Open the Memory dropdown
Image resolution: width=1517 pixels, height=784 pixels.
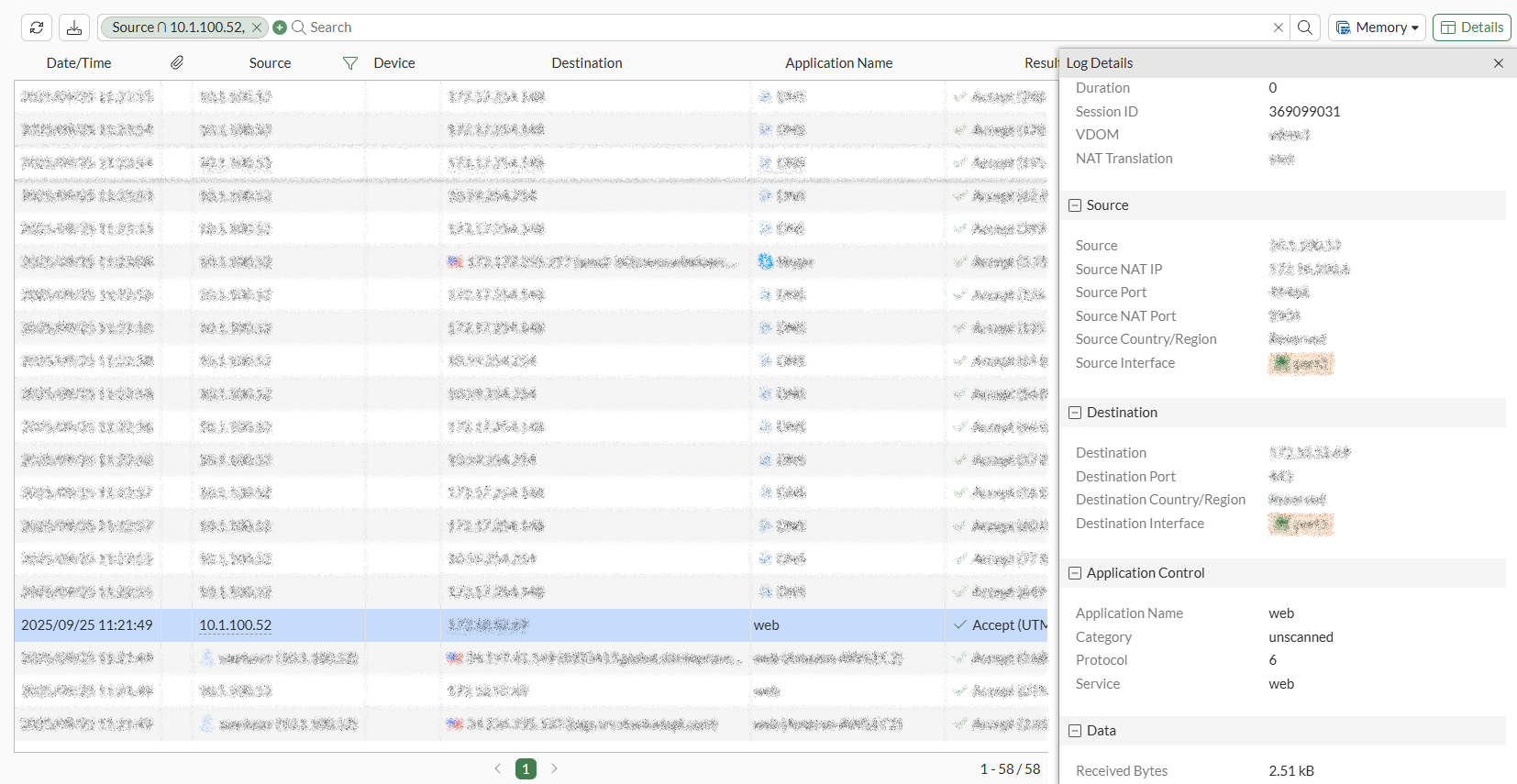click(x=1377, y=28)
